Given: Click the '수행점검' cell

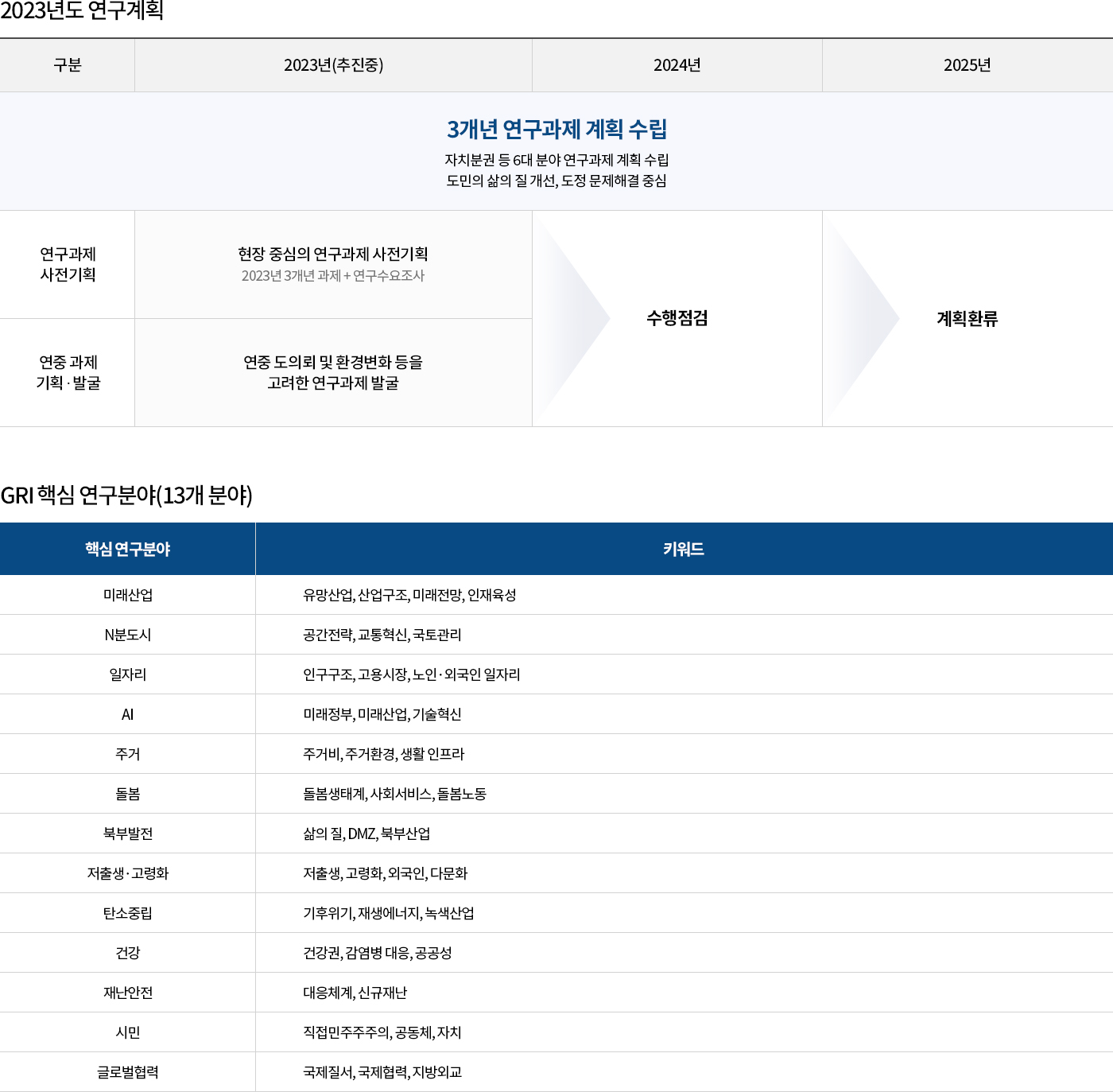Looking at the screenshot, I should [x=677, y=318].
